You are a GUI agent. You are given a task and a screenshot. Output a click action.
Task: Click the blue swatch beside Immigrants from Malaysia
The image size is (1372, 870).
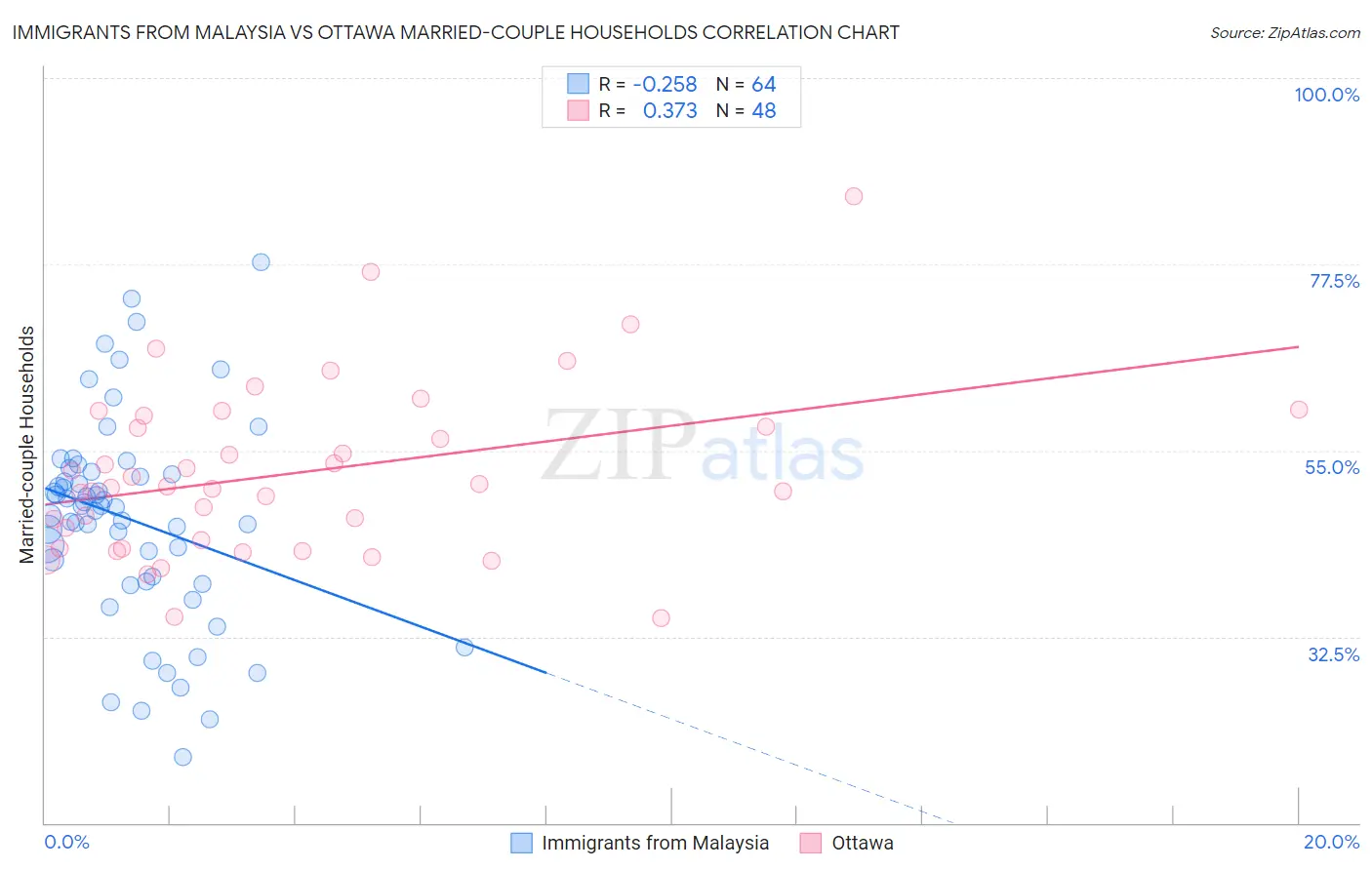522,843
